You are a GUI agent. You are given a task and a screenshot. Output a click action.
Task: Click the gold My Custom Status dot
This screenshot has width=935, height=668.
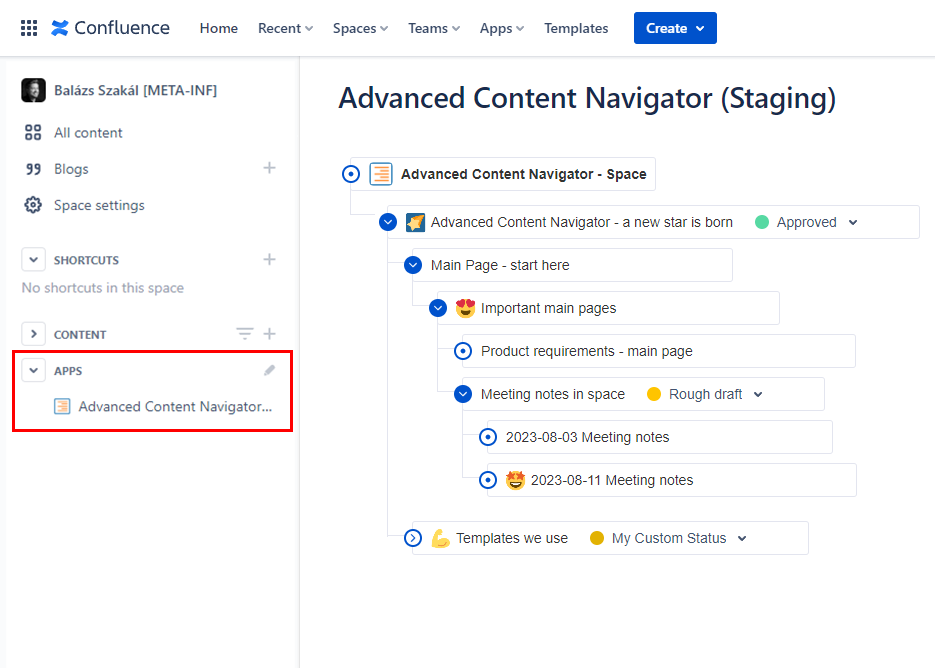[x=596, y=538]
